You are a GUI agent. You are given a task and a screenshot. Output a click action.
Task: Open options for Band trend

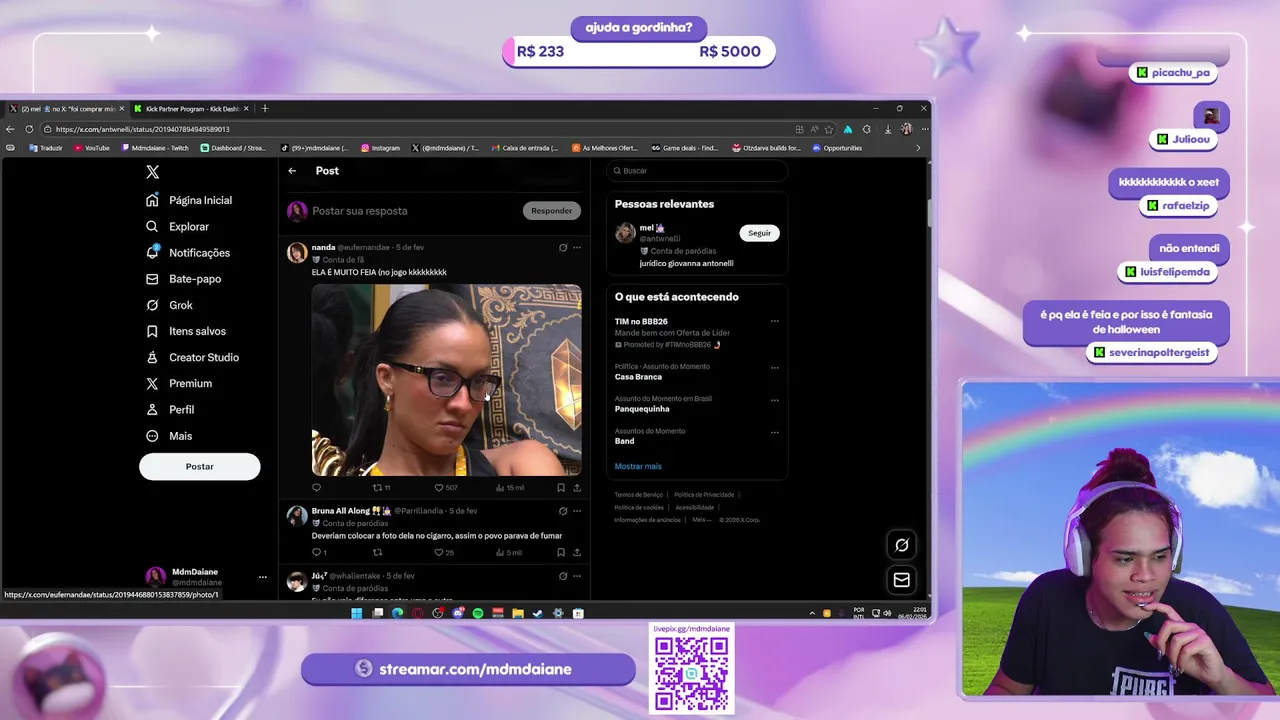pyautogui.click(x=775, y=432)
